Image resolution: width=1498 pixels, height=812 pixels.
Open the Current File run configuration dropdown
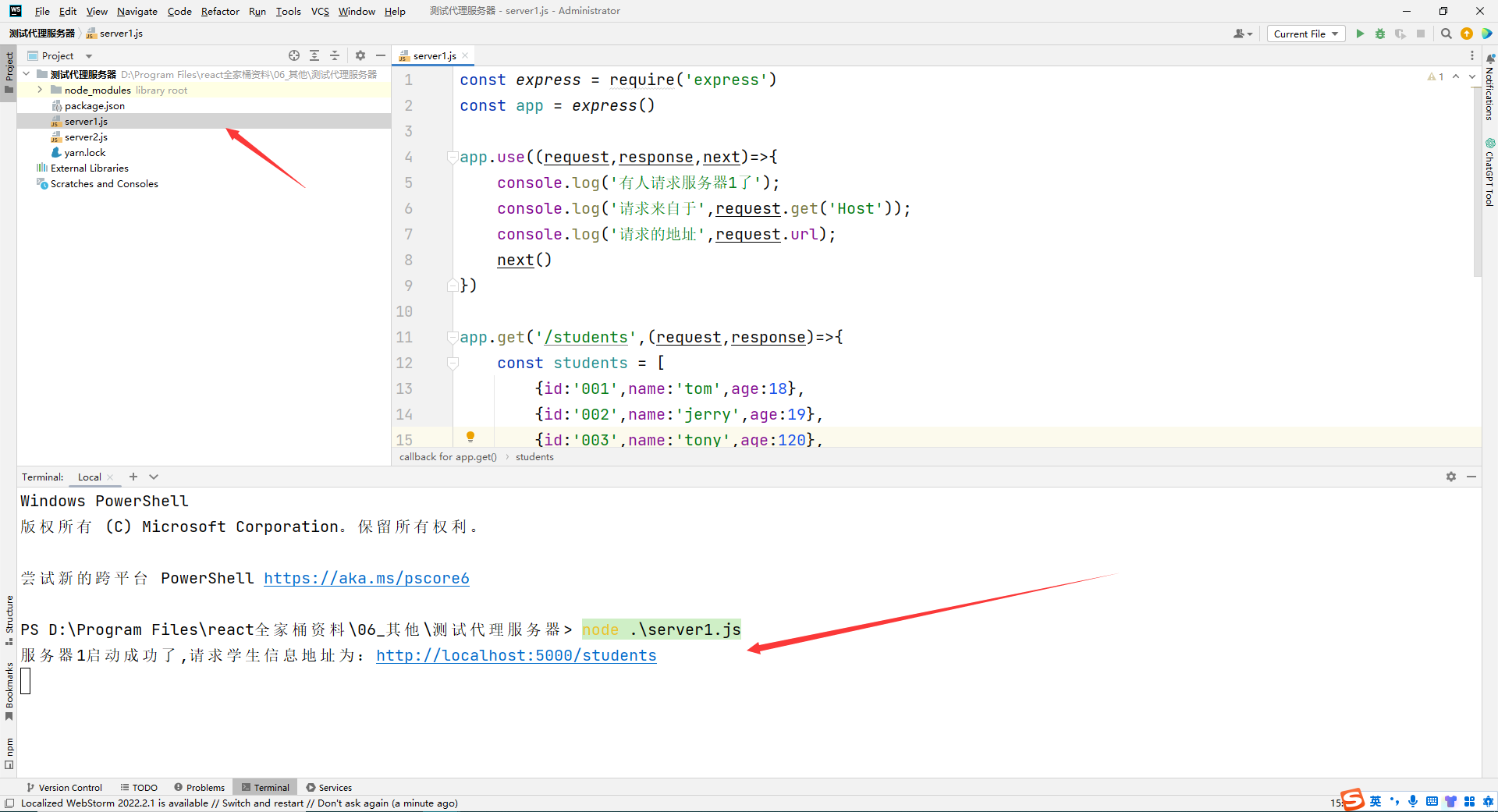(x=1305, y=34)
